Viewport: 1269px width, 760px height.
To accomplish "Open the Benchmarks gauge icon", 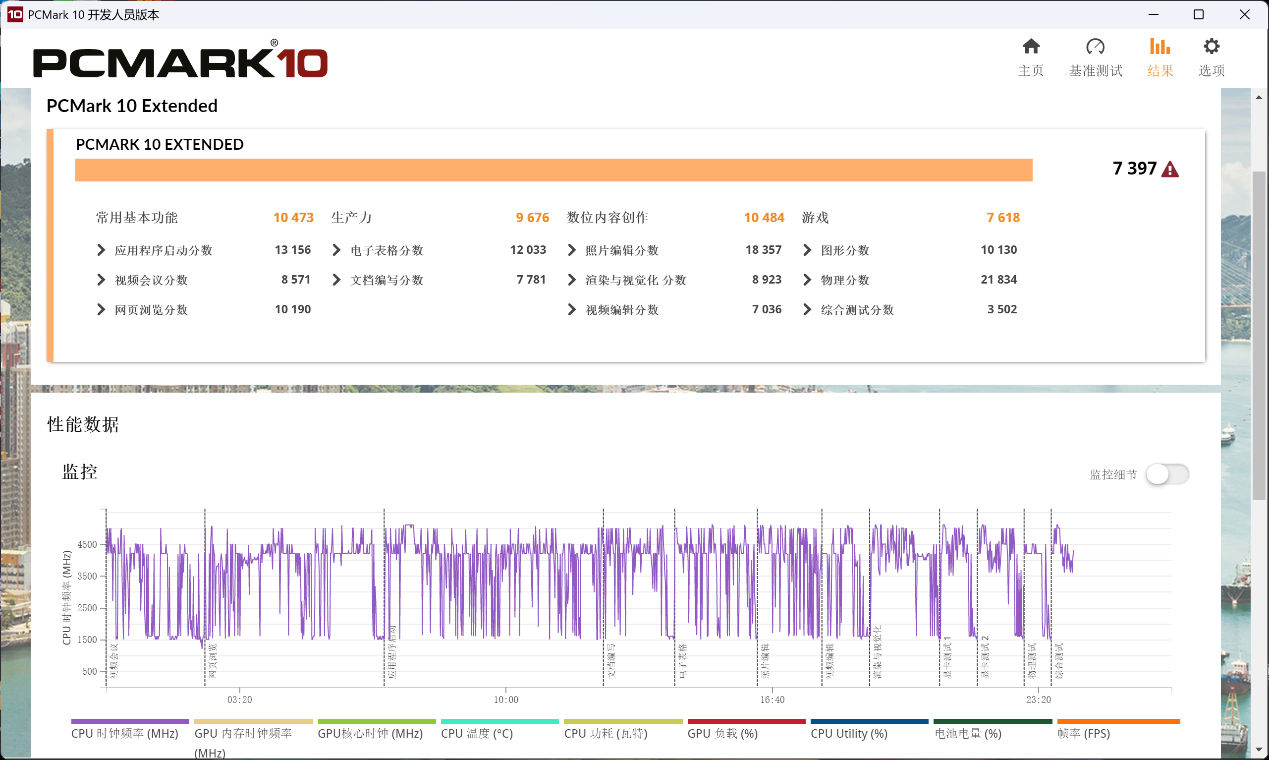I will point(1095,47).
